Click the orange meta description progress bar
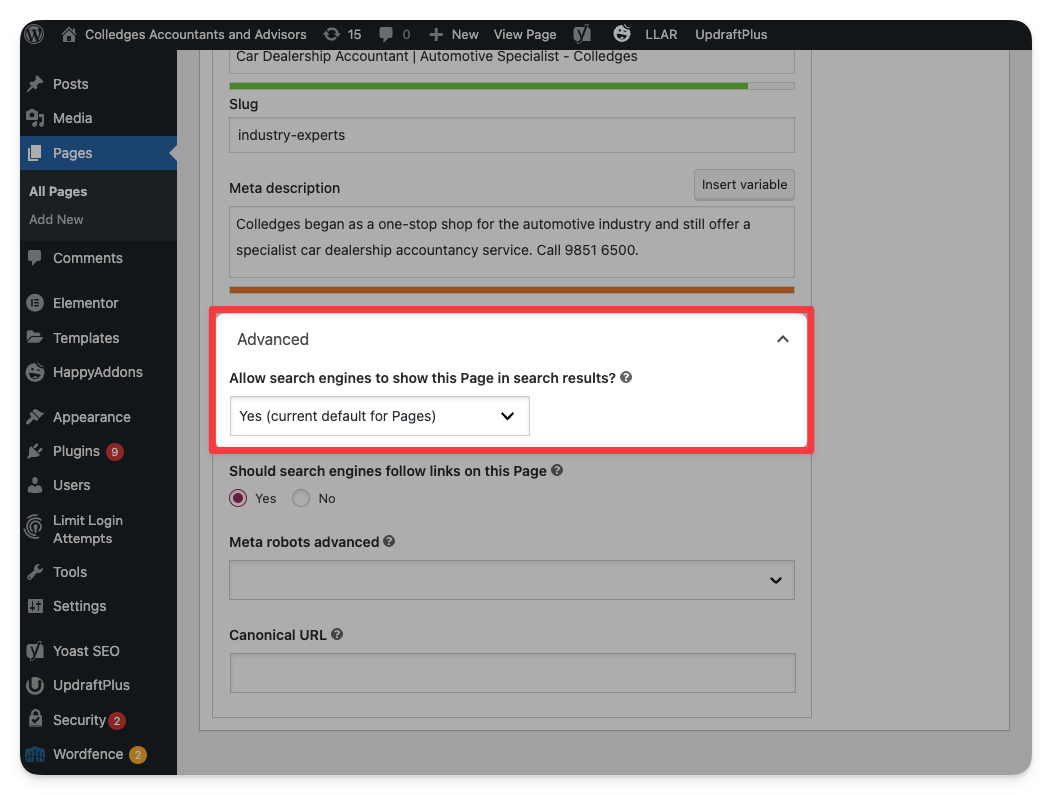 click(511, 290)
